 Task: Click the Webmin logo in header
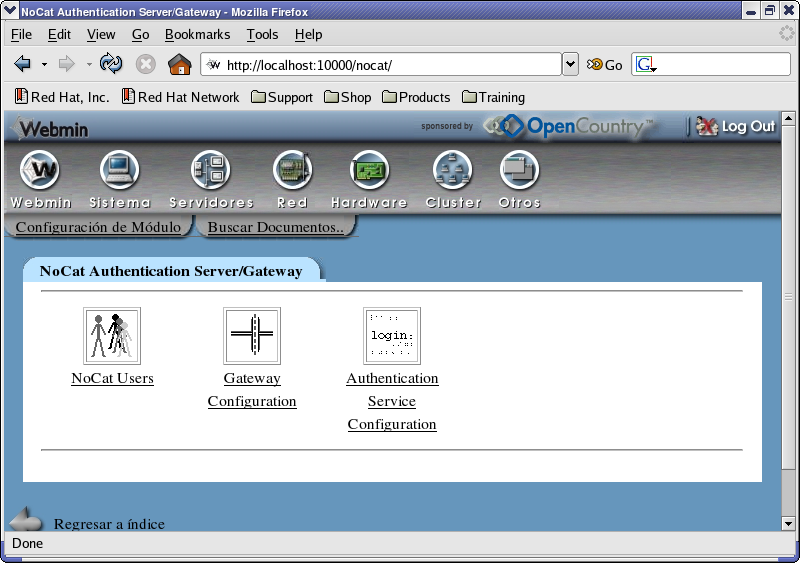[x=51, y=128]
